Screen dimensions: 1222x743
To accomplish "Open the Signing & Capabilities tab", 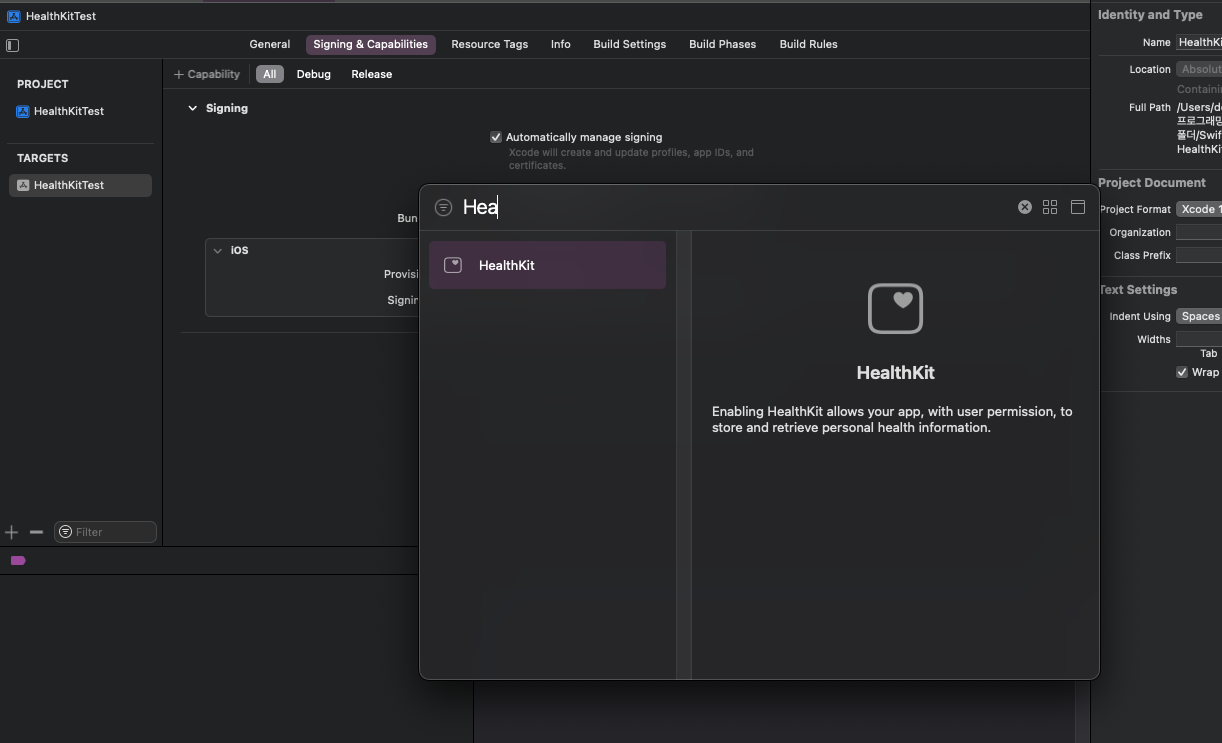I will coord(371,44).
